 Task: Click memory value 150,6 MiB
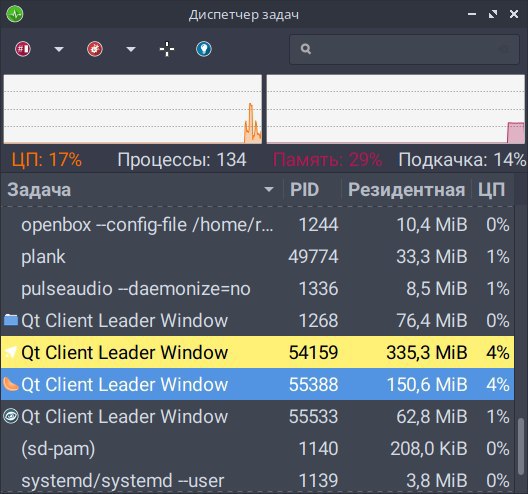tap(427, 385)
